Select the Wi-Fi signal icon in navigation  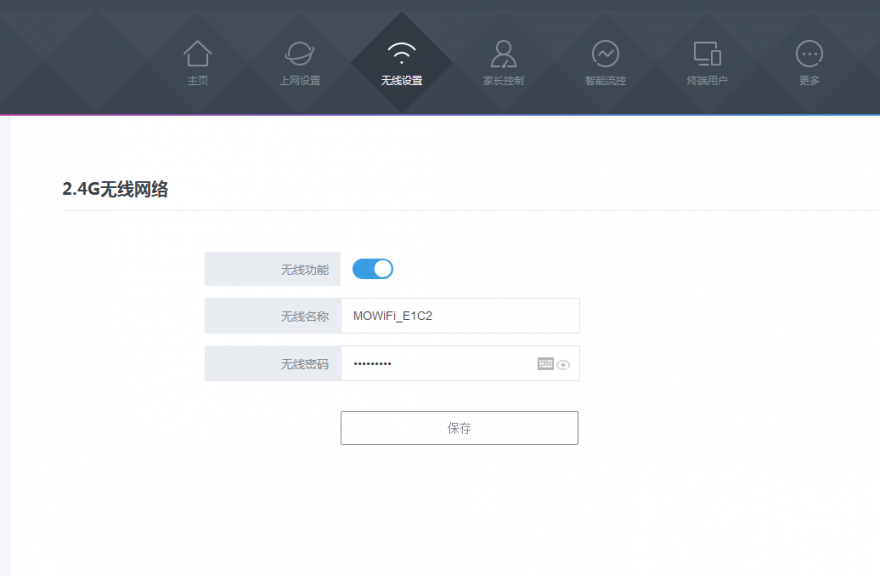(402, 53)
